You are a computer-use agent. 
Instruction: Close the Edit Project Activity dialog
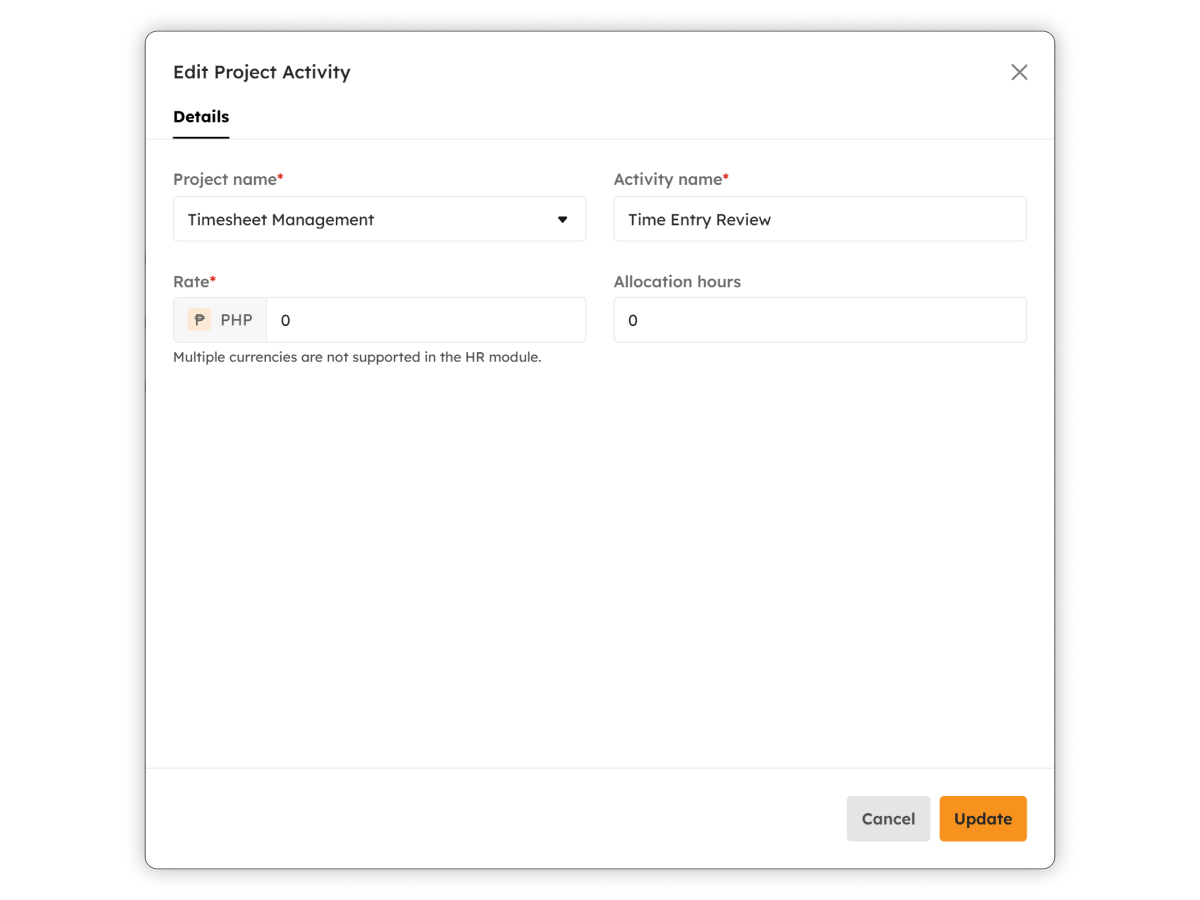(1019, 72)
